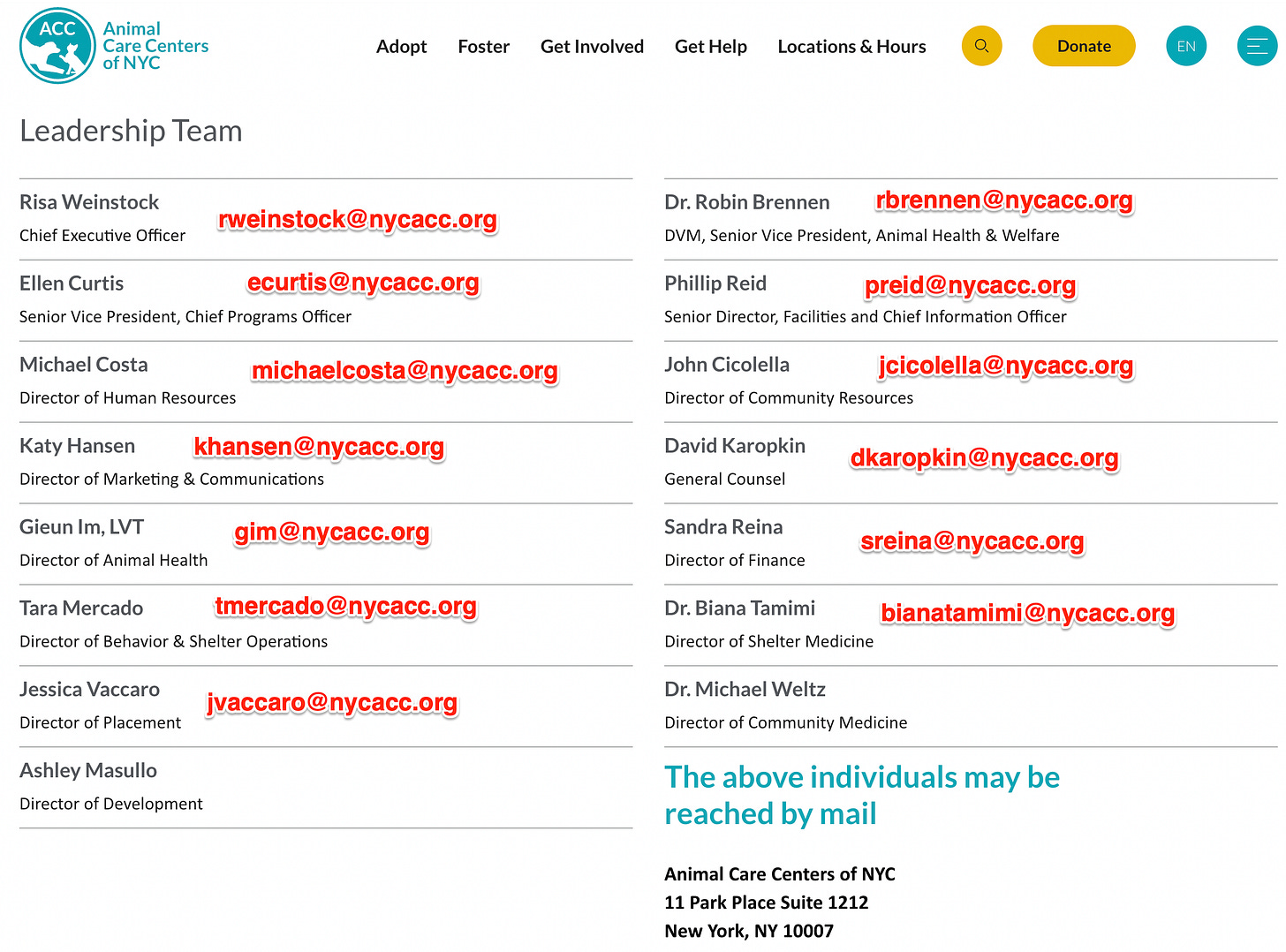Screen dimensions: 1286x952
Task: Click the General Counsel title
Action: [725, 480]
